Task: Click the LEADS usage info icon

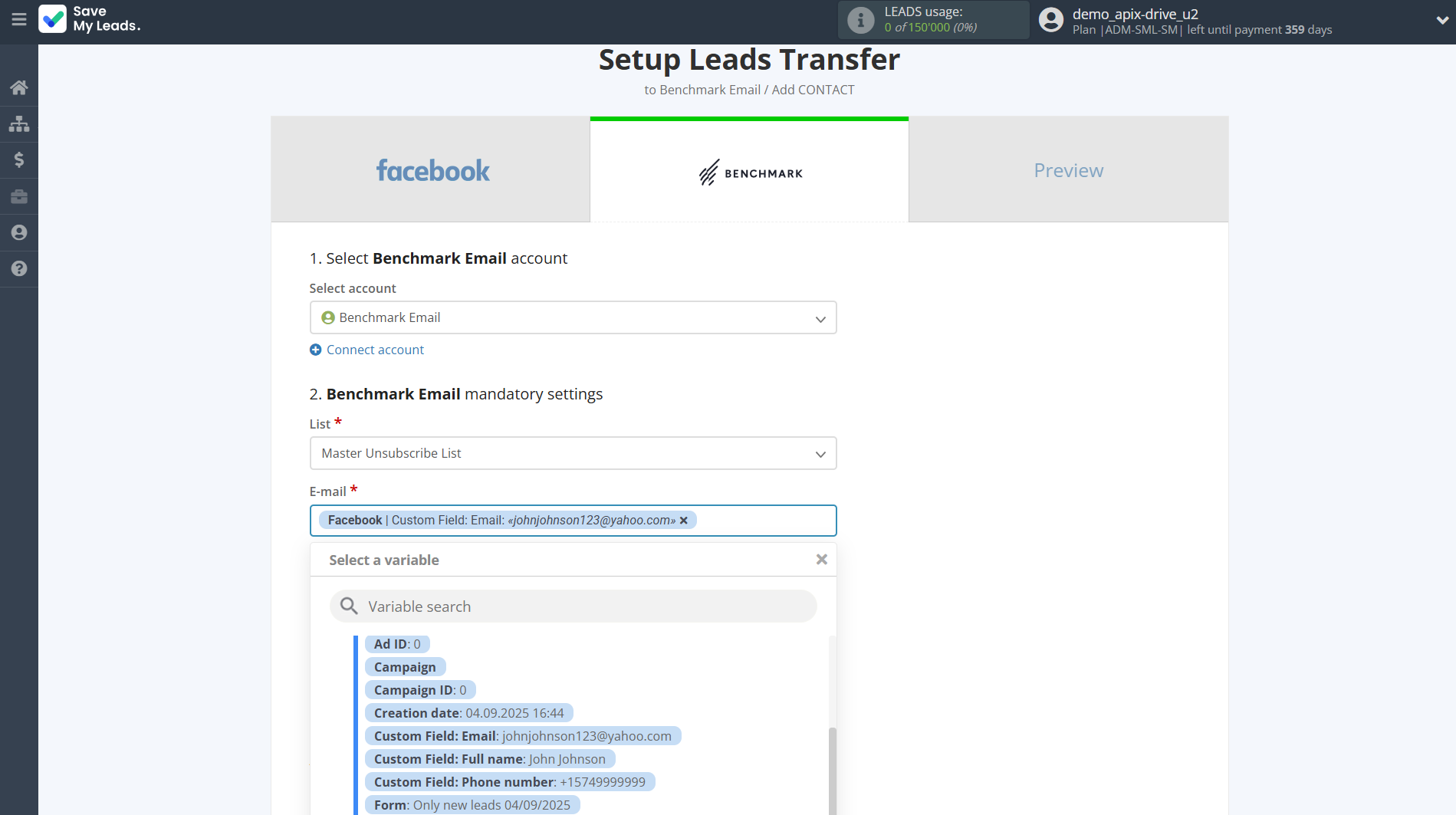Action: point(860,20)
